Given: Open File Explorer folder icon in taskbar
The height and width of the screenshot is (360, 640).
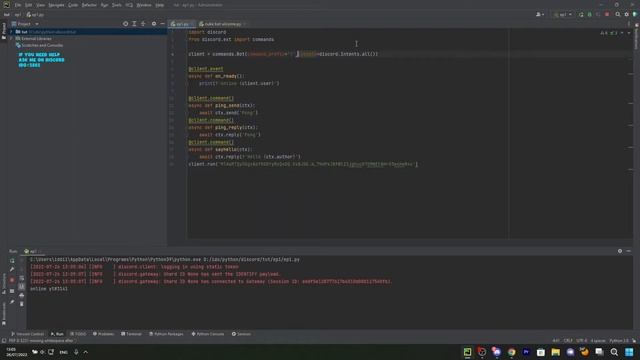Looking at the screenshot, I should point(556,352).
